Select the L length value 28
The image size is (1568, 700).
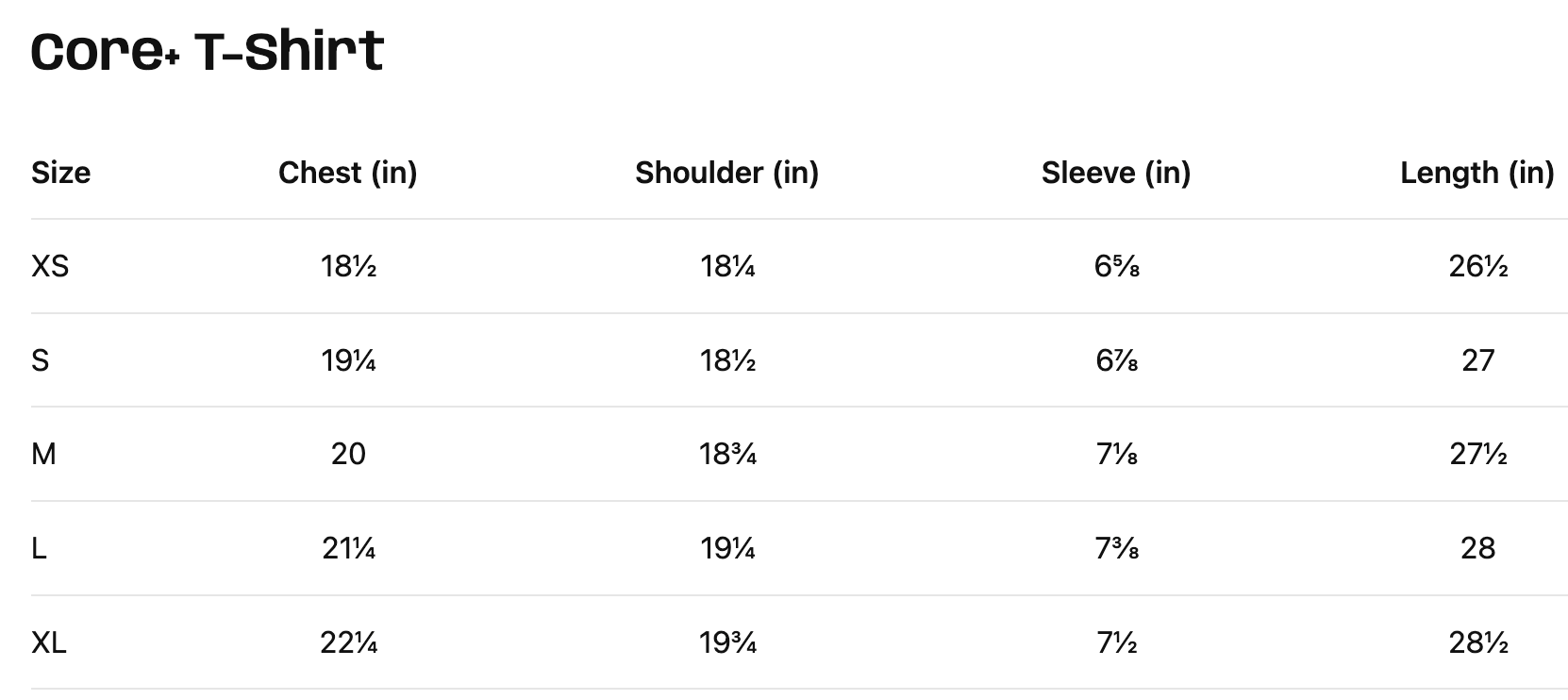click(x=1477, y=548)
